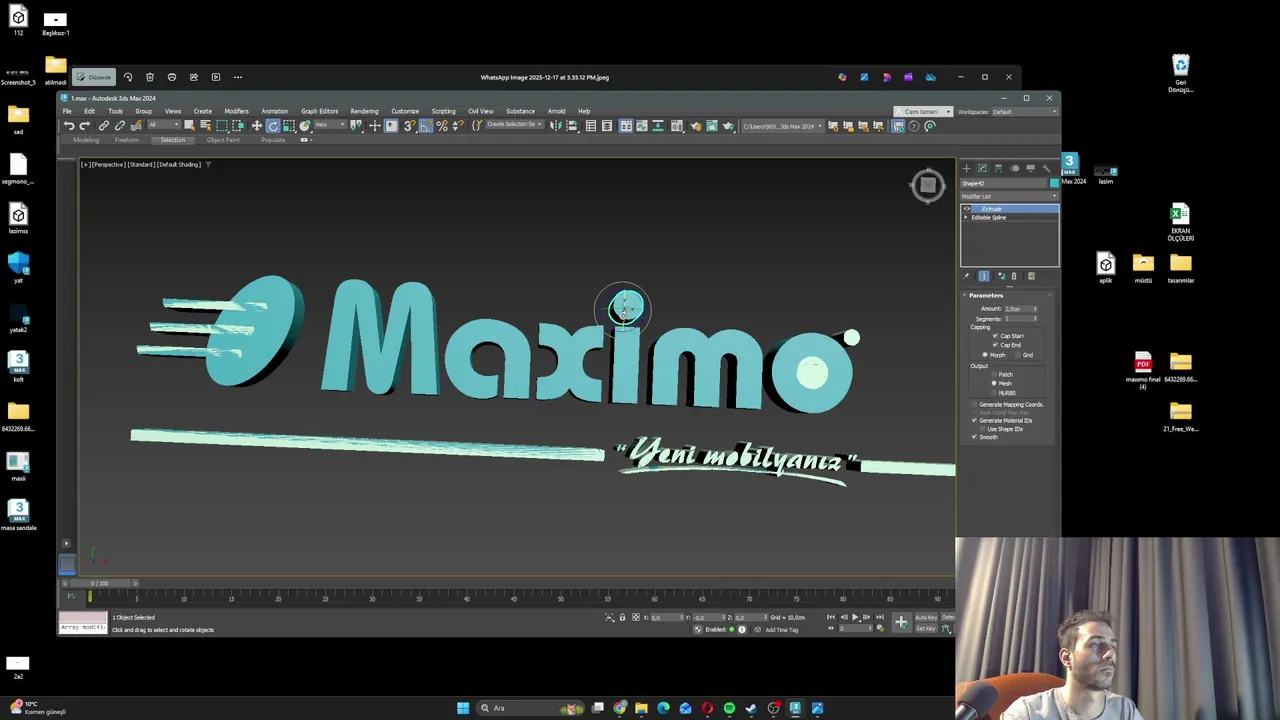
Task: Toggle the Angle Snap button
Action: [x=425, y=126]
